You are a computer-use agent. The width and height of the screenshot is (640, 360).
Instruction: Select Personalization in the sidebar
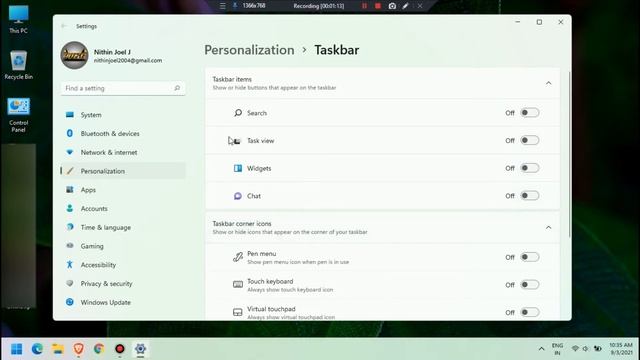[123, 171]
